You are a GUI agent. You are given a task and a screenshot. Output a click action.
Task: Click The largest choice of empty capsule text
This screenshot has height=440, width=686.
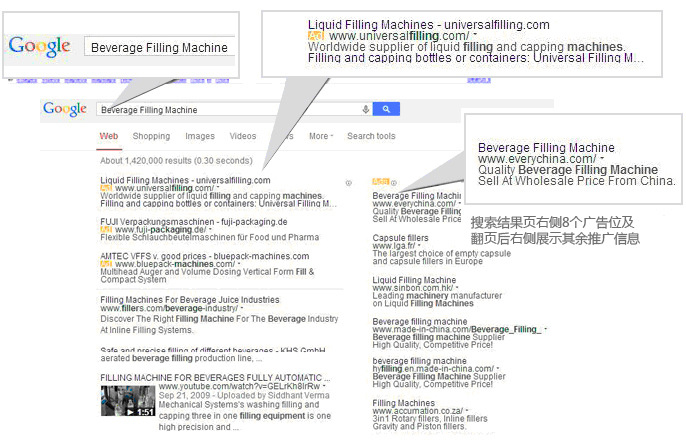(441, 253)
